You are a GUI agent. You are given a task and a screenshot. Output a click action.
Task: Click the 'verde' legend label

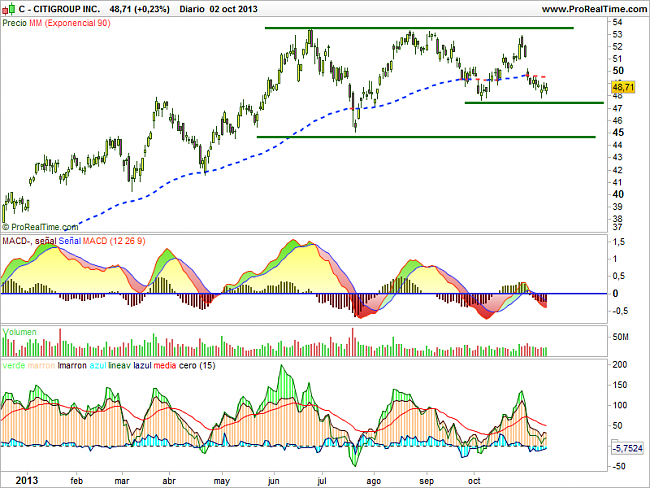tap(14, 366)
